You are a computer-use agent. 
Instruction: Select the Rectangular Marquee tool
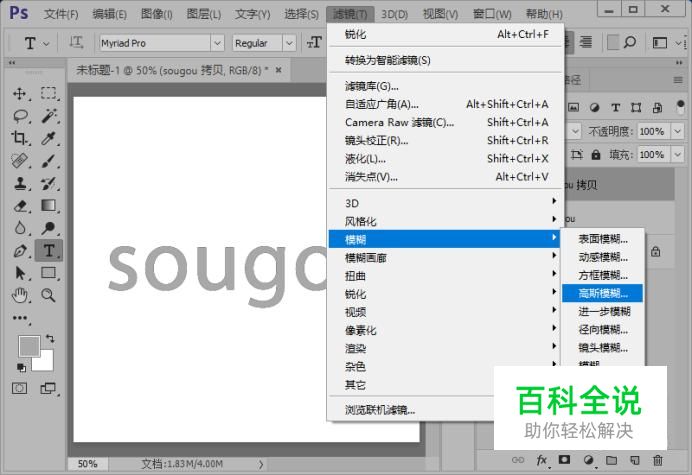click(49, 94)
